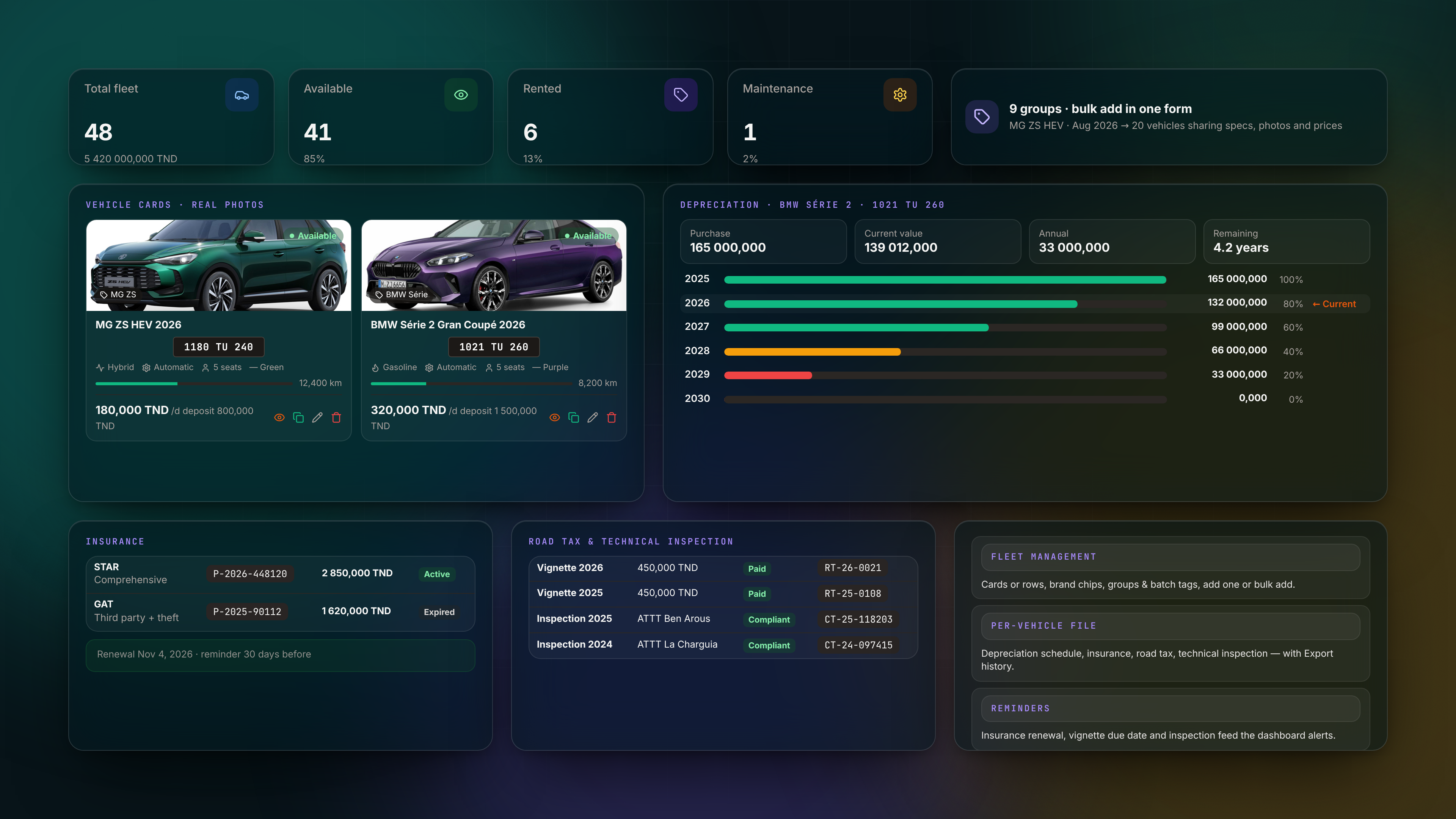Image resolution: width=1456 pixels, height=819 pixels.
Task: Click reference CT-24-097415
Action: (858, 645)
